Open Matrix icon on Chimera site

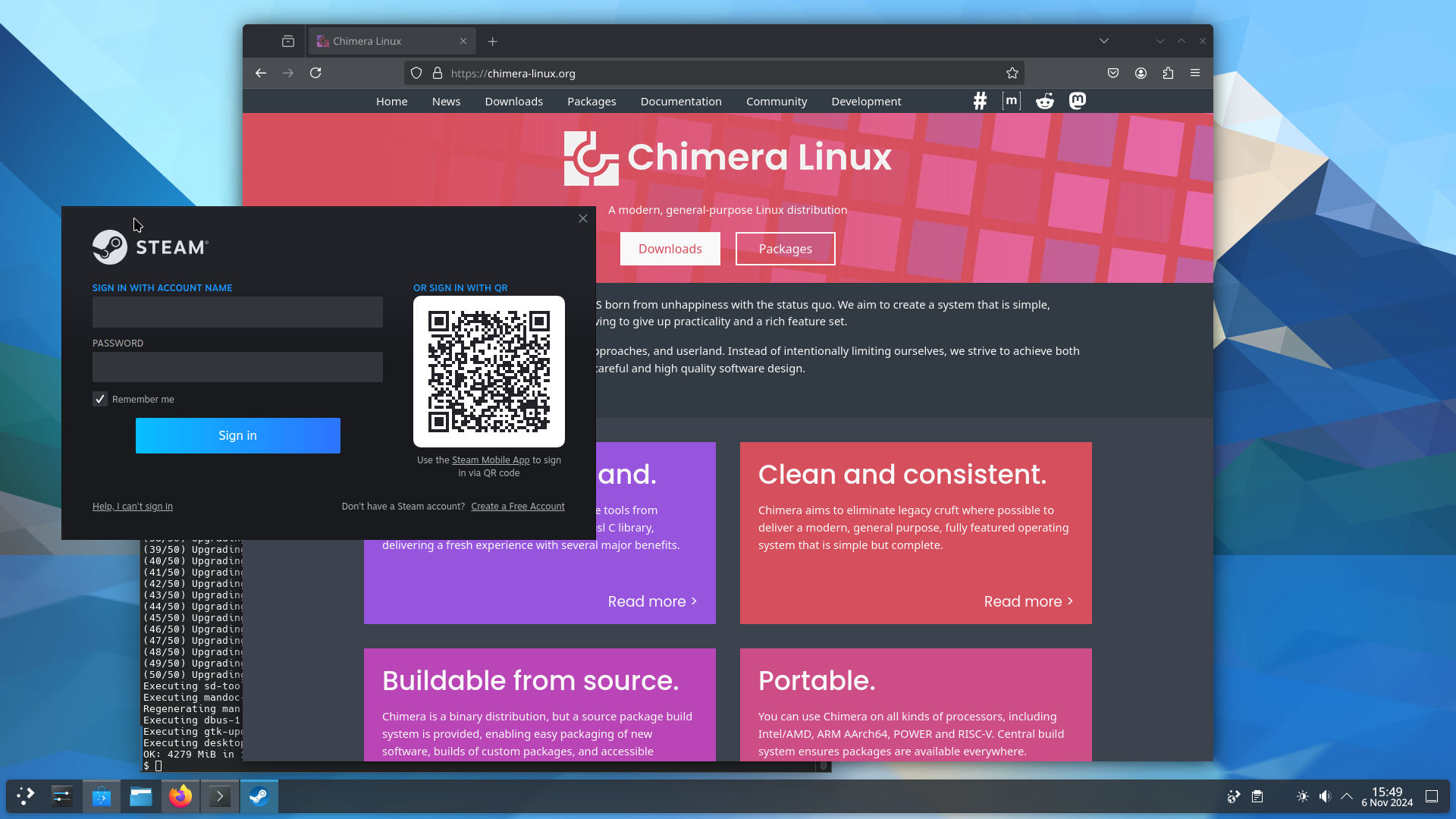(x=1012, y=101)
